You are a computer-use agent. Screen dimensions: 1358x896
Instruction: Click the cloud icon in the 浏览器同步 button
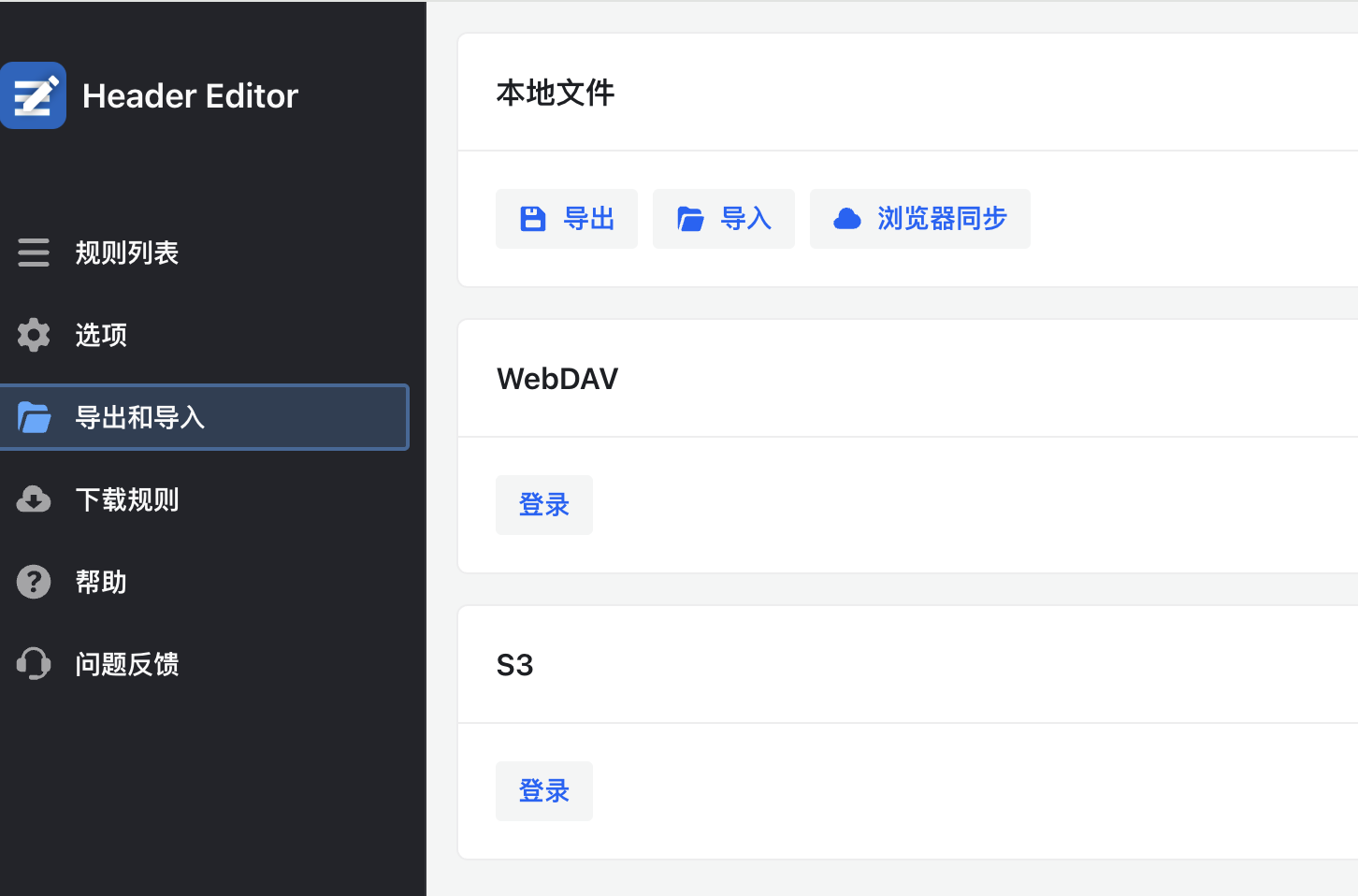[847, 219]
